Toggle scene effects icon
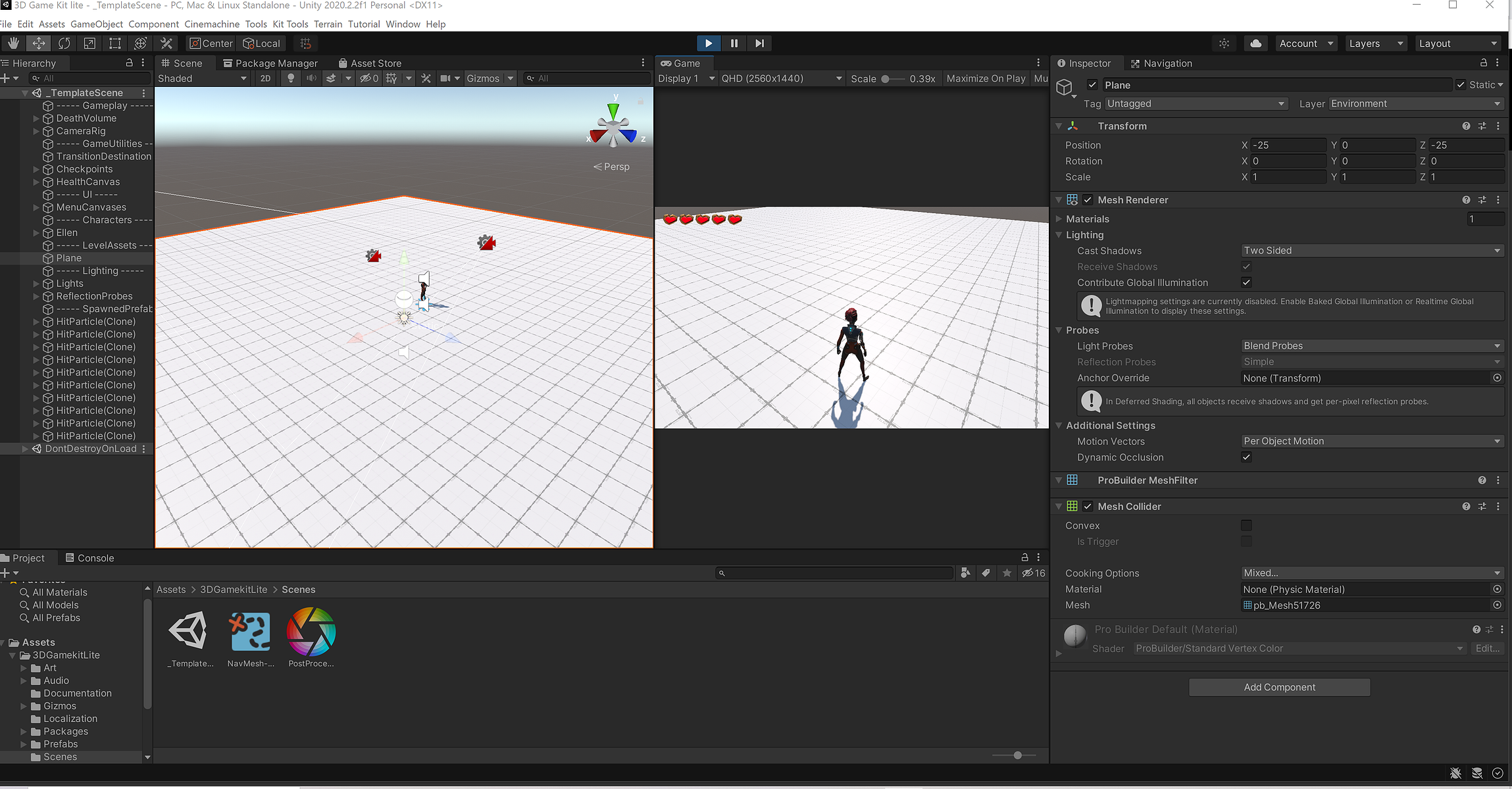The width and height of the screenshot is (1512, 789). click(x=331, y=78)
